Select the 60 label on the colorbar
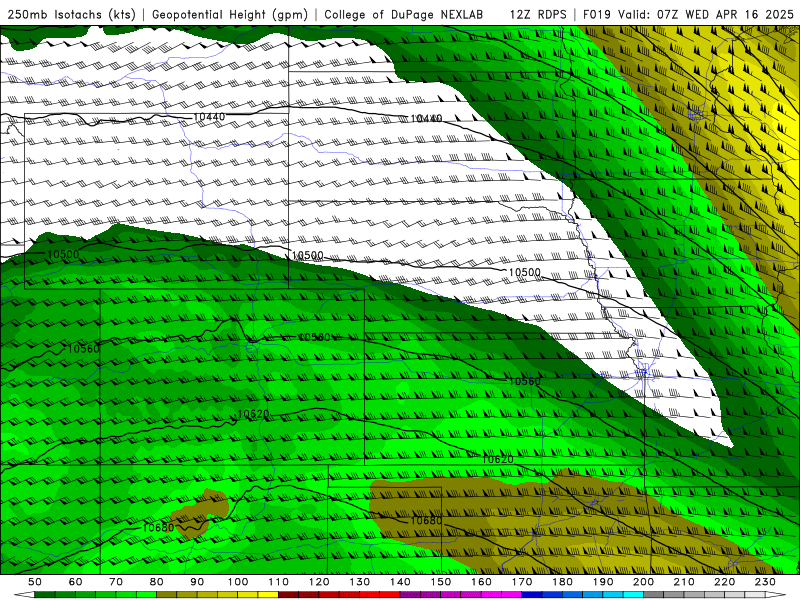 [75, 582]
